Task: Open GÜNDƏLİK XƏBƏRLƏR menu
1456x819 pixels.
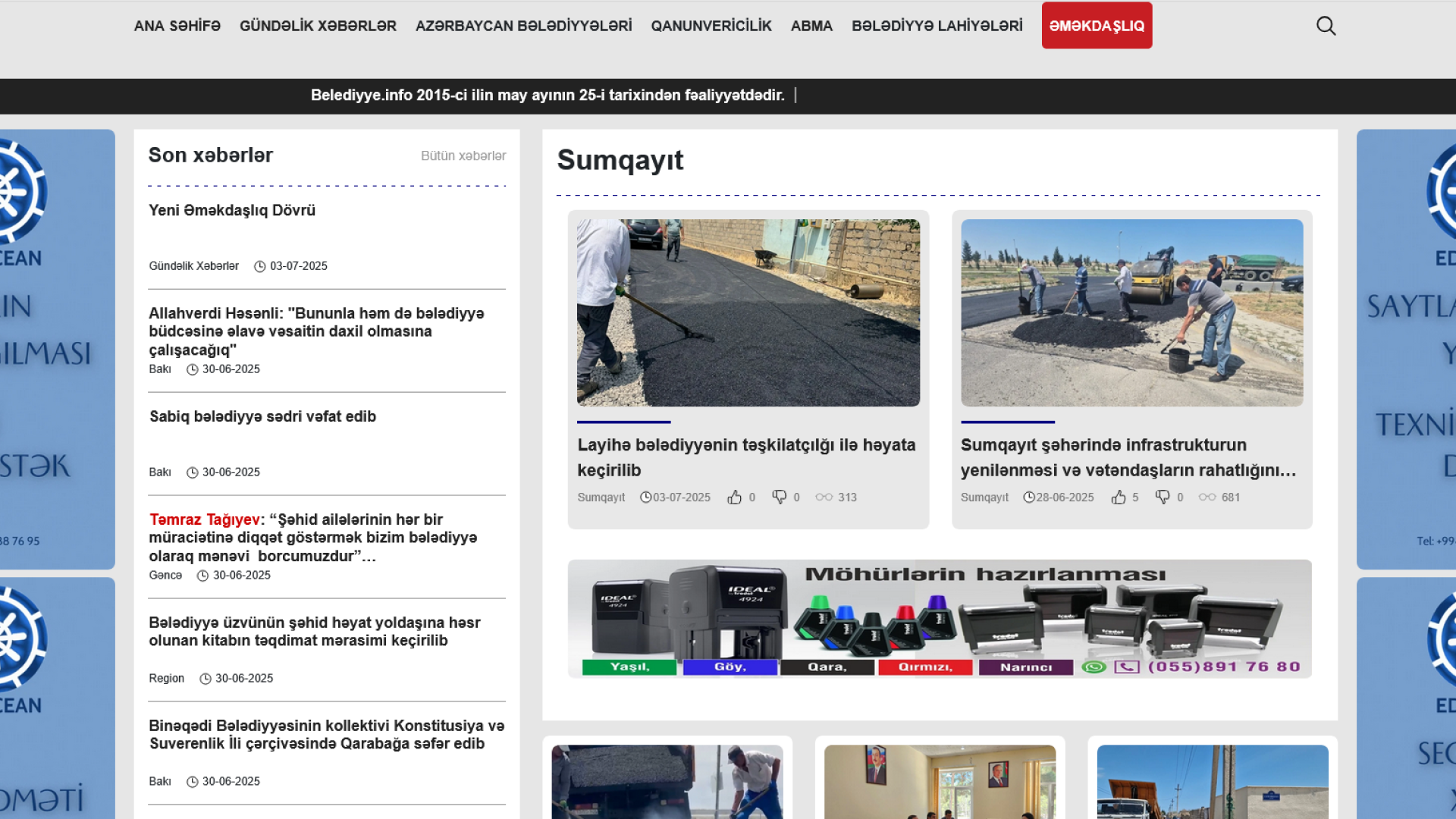Action: coord(318,26)
